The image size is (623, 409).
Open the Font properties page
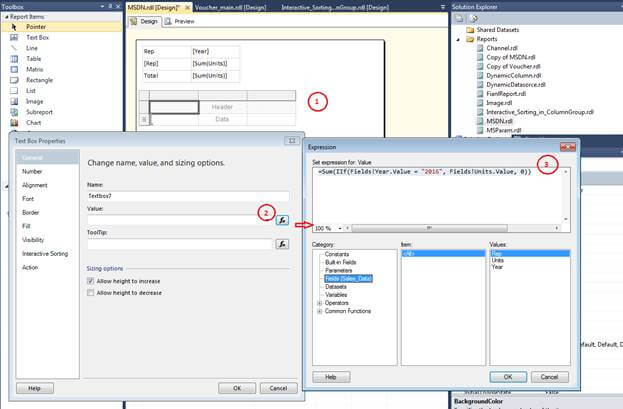tap(28, 199)
